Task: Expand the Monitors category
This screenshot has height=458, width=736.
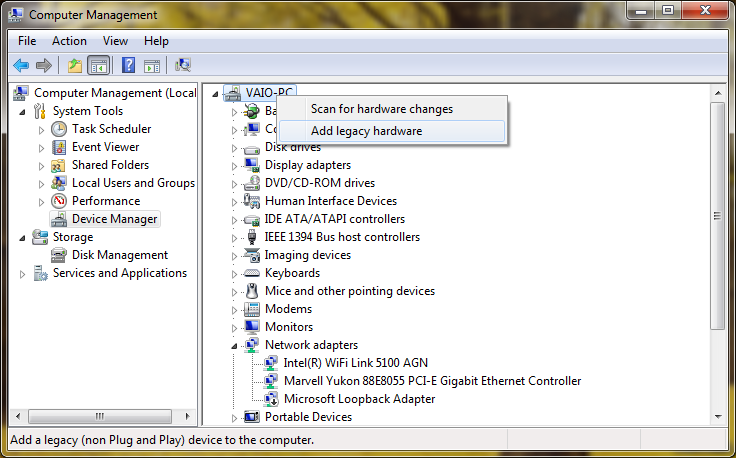Action: (x=234, y=328)
